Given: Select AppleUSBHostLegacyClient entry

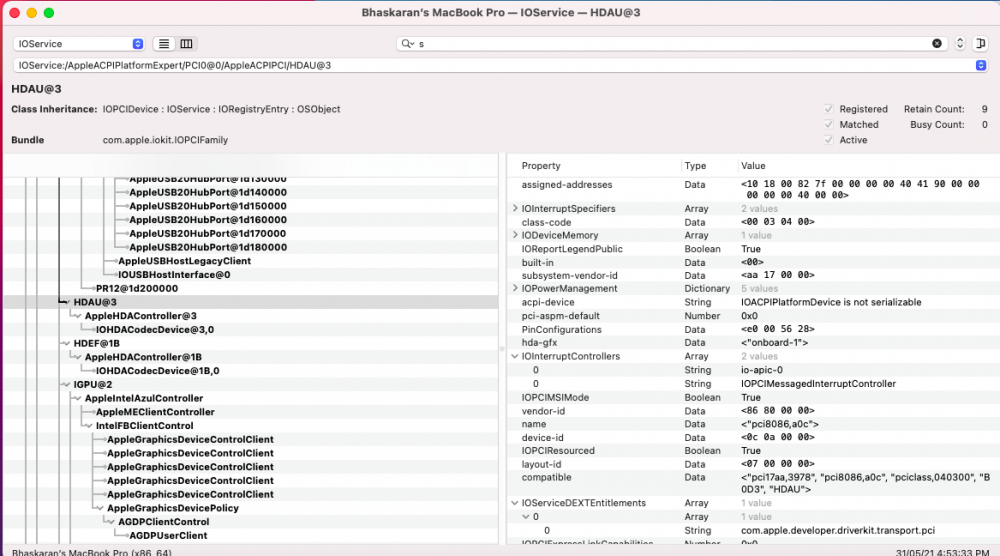Looking at the screenshot, I should tap(184, 261).
